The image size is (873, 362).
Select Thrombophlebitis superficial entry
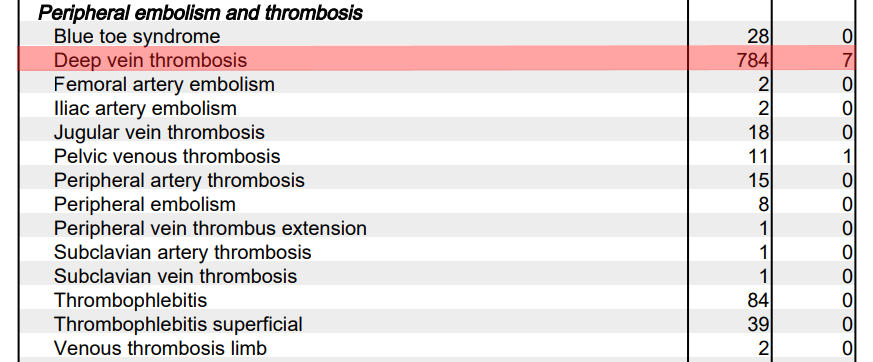click(x=178, y=324)
